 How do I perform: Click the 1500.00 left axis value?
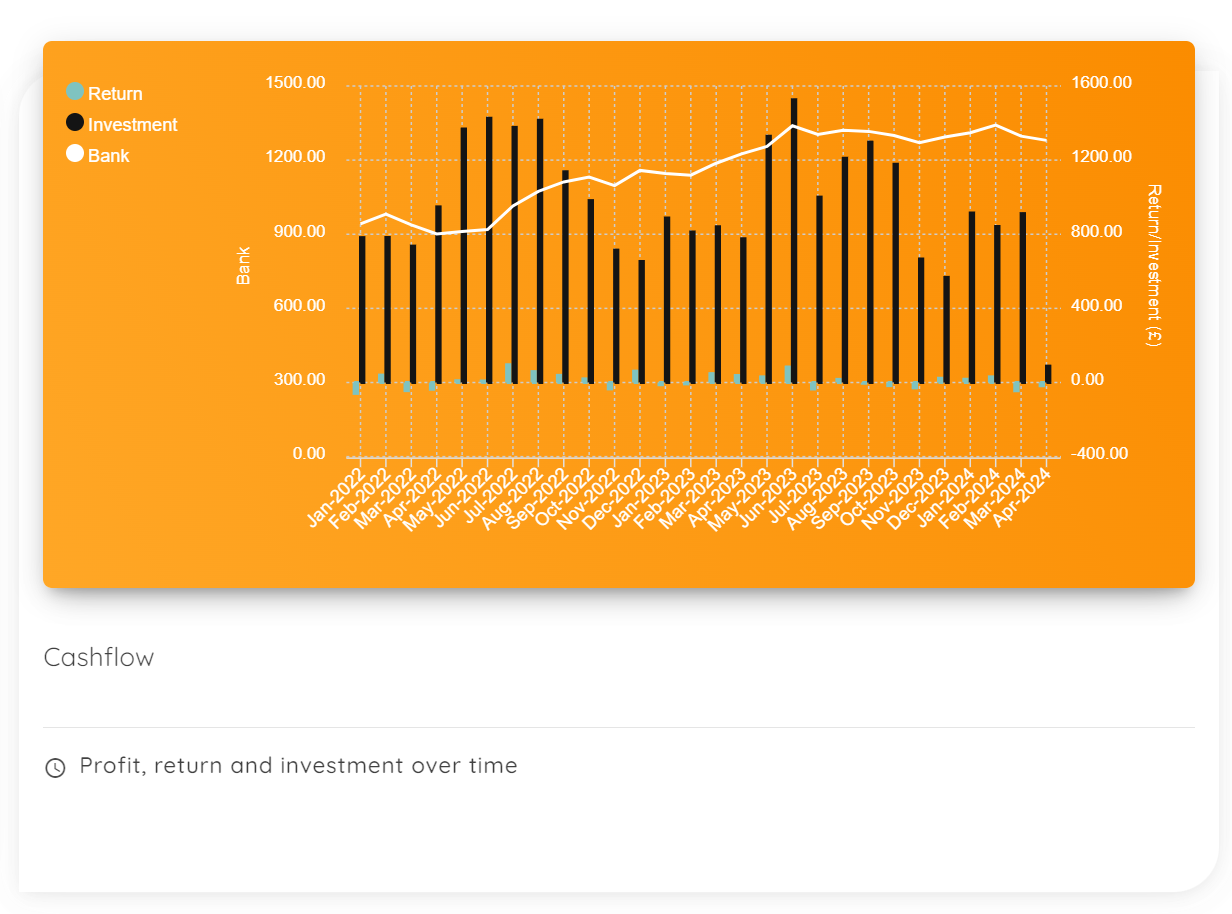click(296, 83)
